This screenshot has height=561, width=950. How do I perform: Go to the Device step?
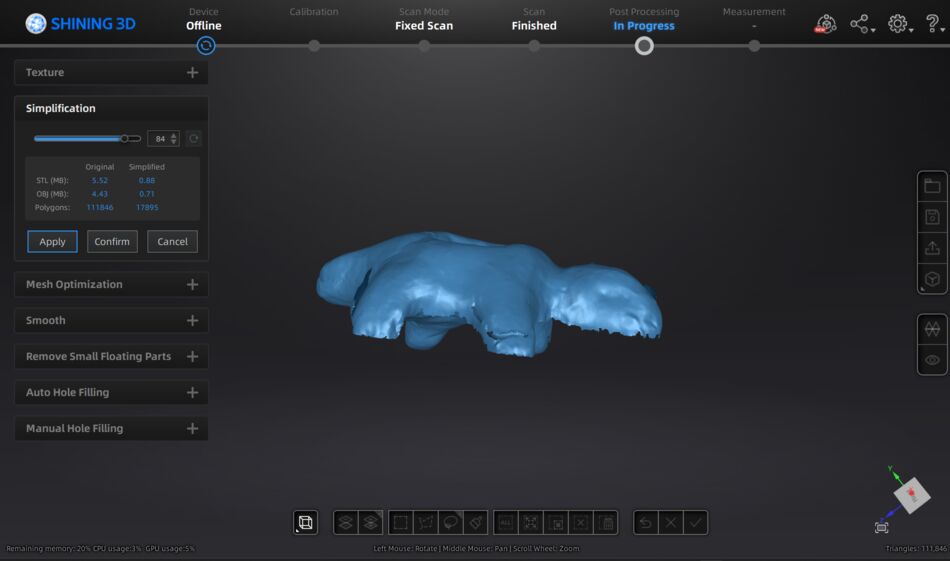pyautogui.click(x=204, y=19)
